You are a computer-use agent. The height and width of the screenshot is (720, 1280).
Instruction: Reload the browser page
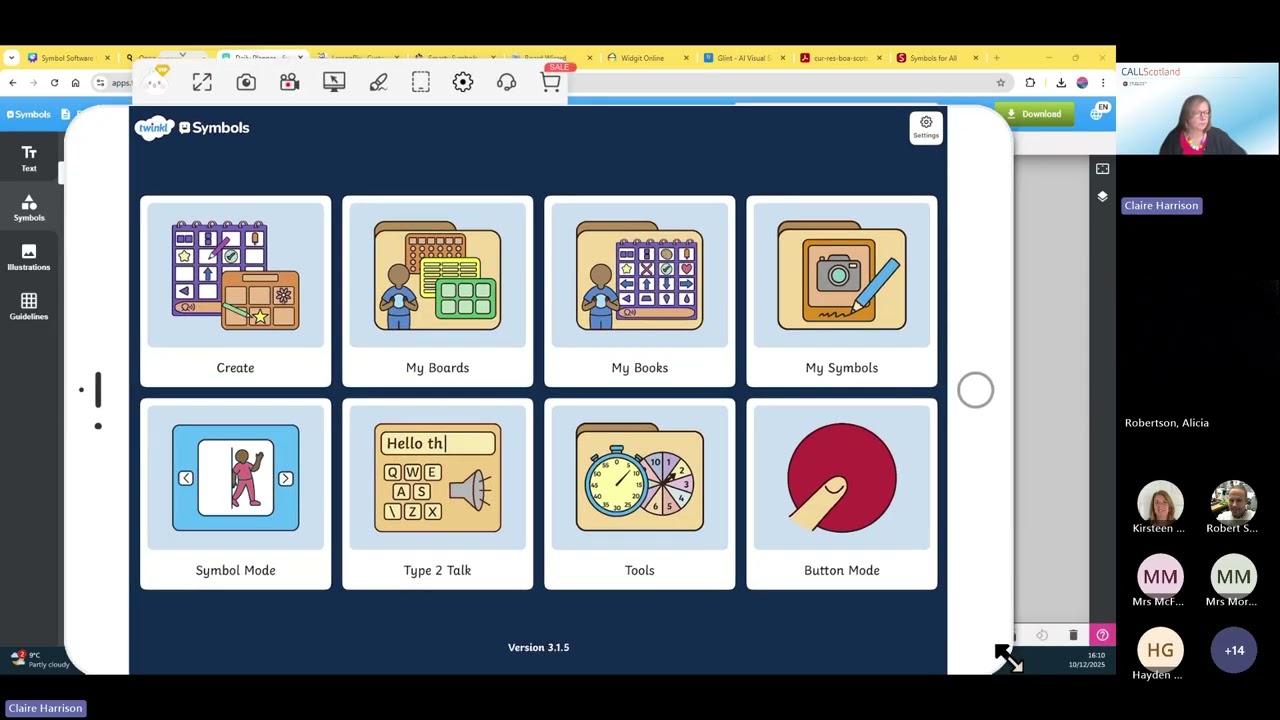(54, 83)
